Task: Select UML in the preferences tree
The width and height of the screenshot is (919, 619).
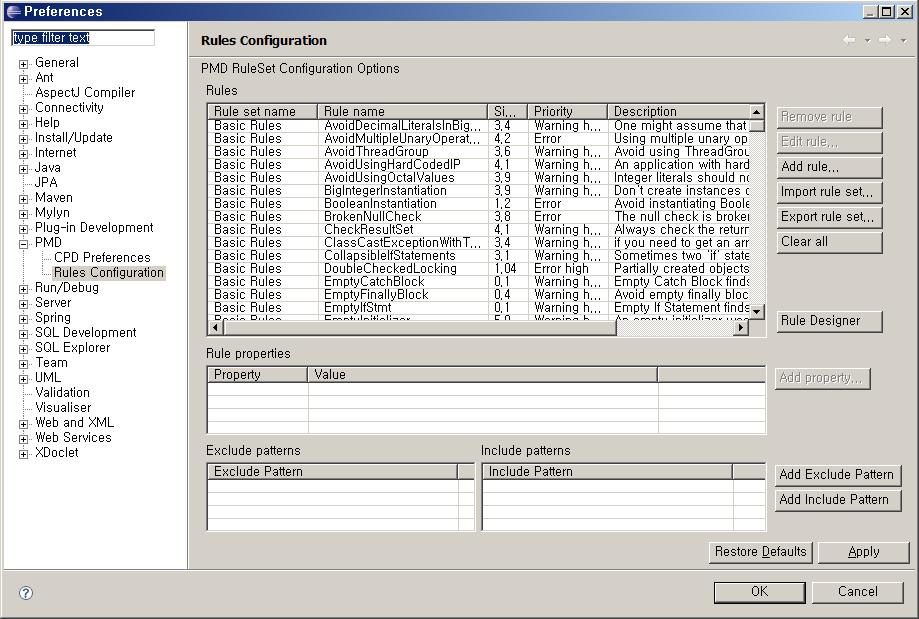Action: click(47, 377)
